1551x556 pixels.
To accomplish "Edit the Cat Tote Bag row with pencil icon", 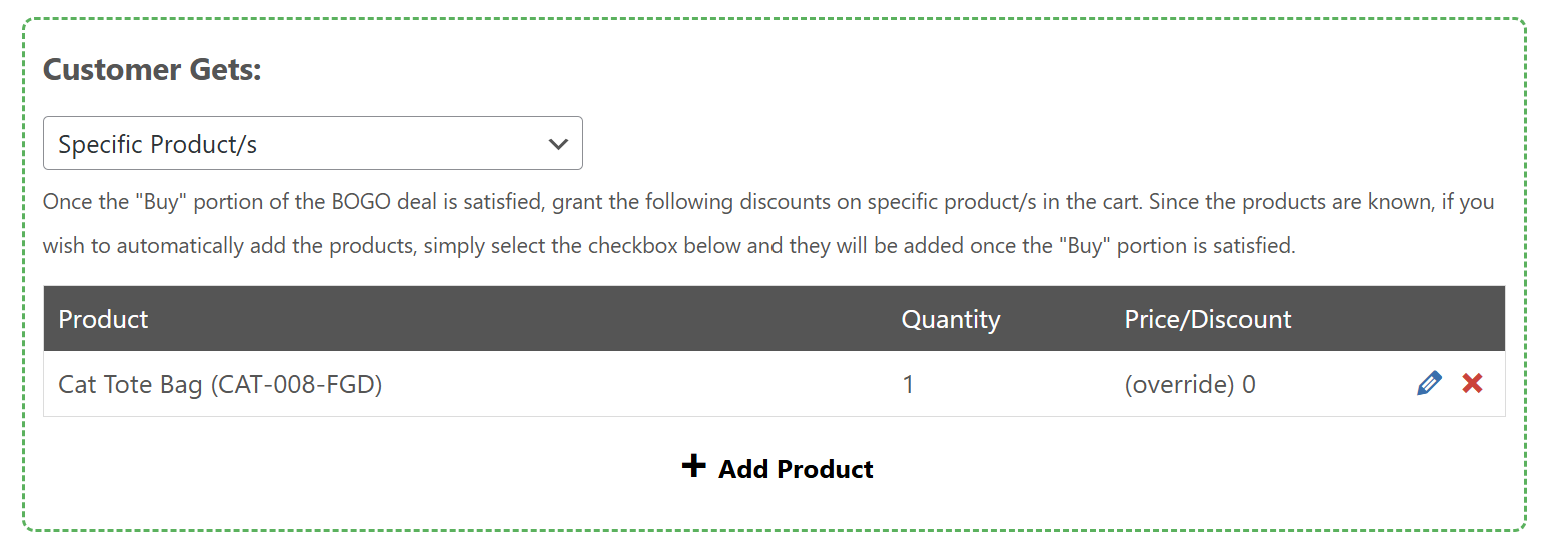I will [1430, 383].
